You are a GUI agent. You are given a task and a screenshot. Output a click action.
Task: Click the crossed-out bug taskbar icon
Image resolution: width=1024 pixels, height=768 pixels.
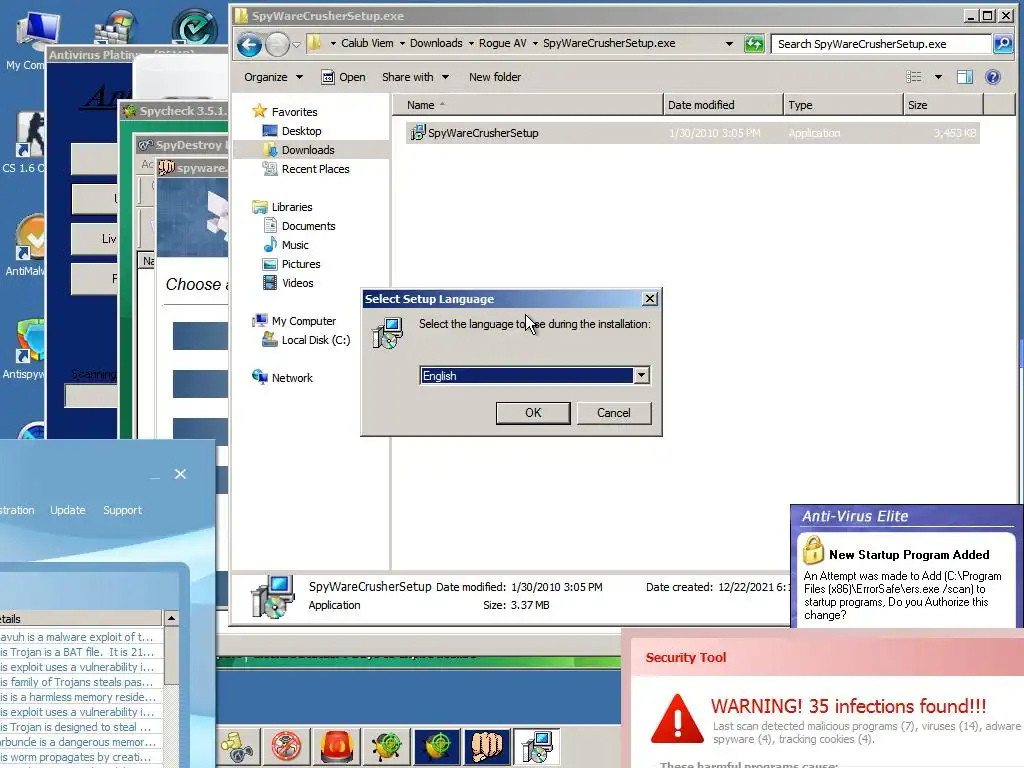(286, 746)
